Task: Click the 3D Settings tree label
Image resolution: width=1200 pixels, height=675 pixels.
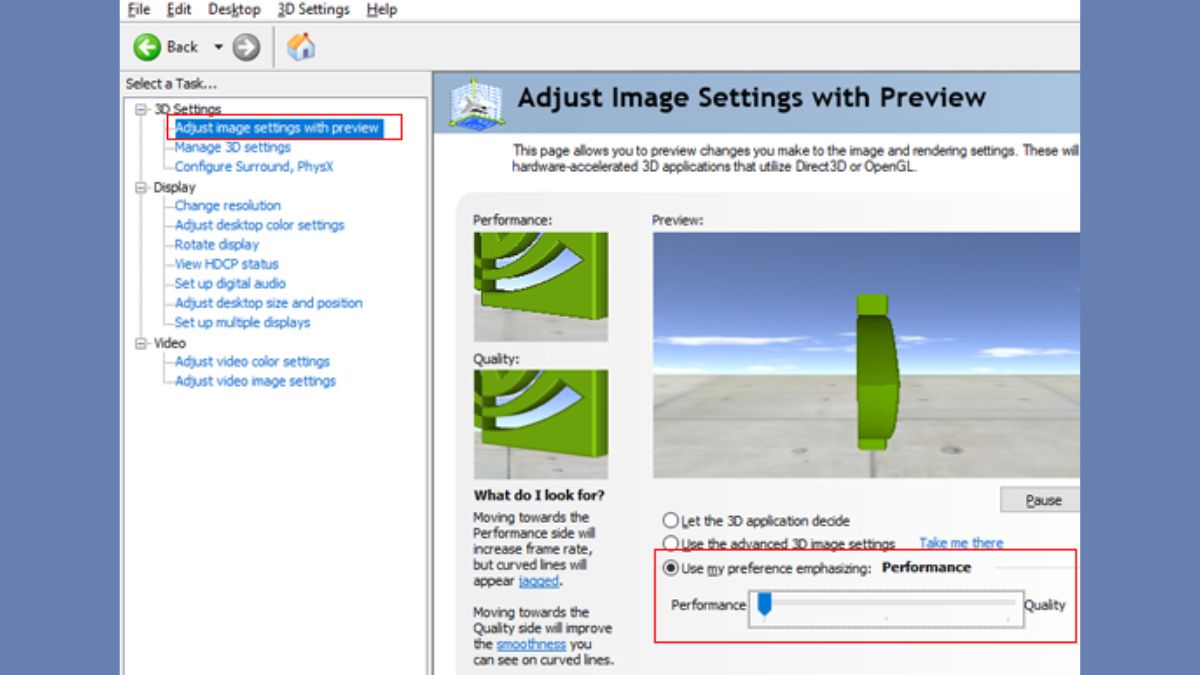Action: coord(188,109)
